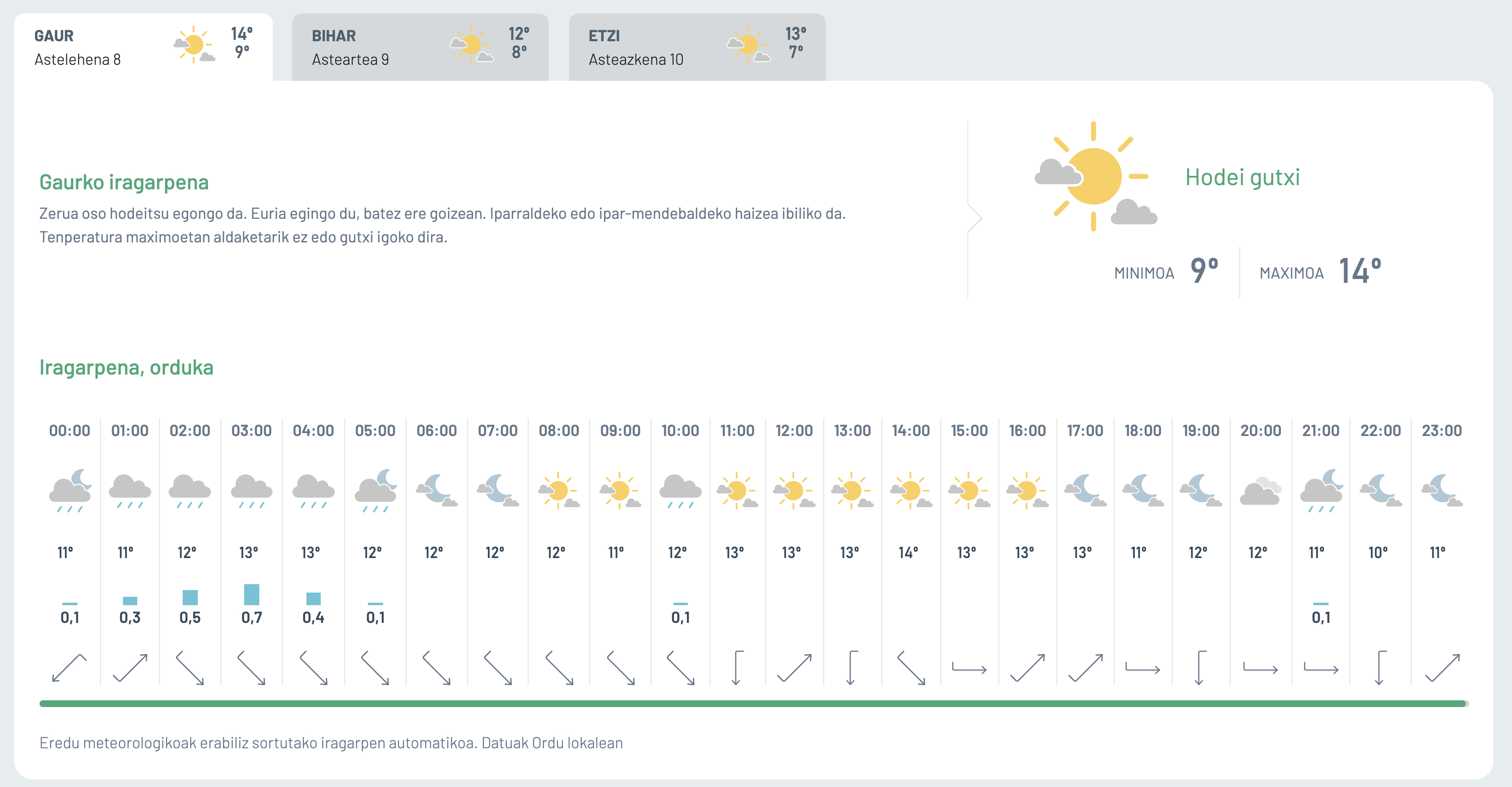Screen dimensions: 1512x787
Task: Click the 03:00 precipitation bar showing 0,7
Action: pos(252,595)
